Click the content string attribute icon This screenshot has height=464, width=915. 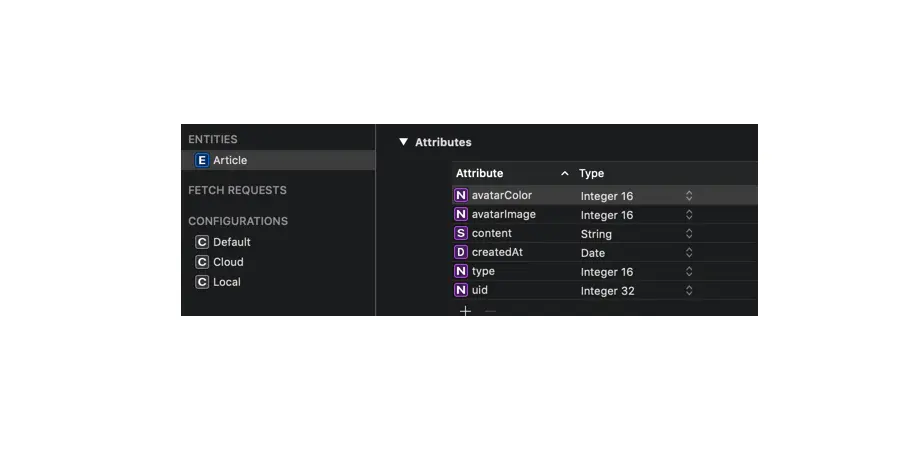point(461,233)
